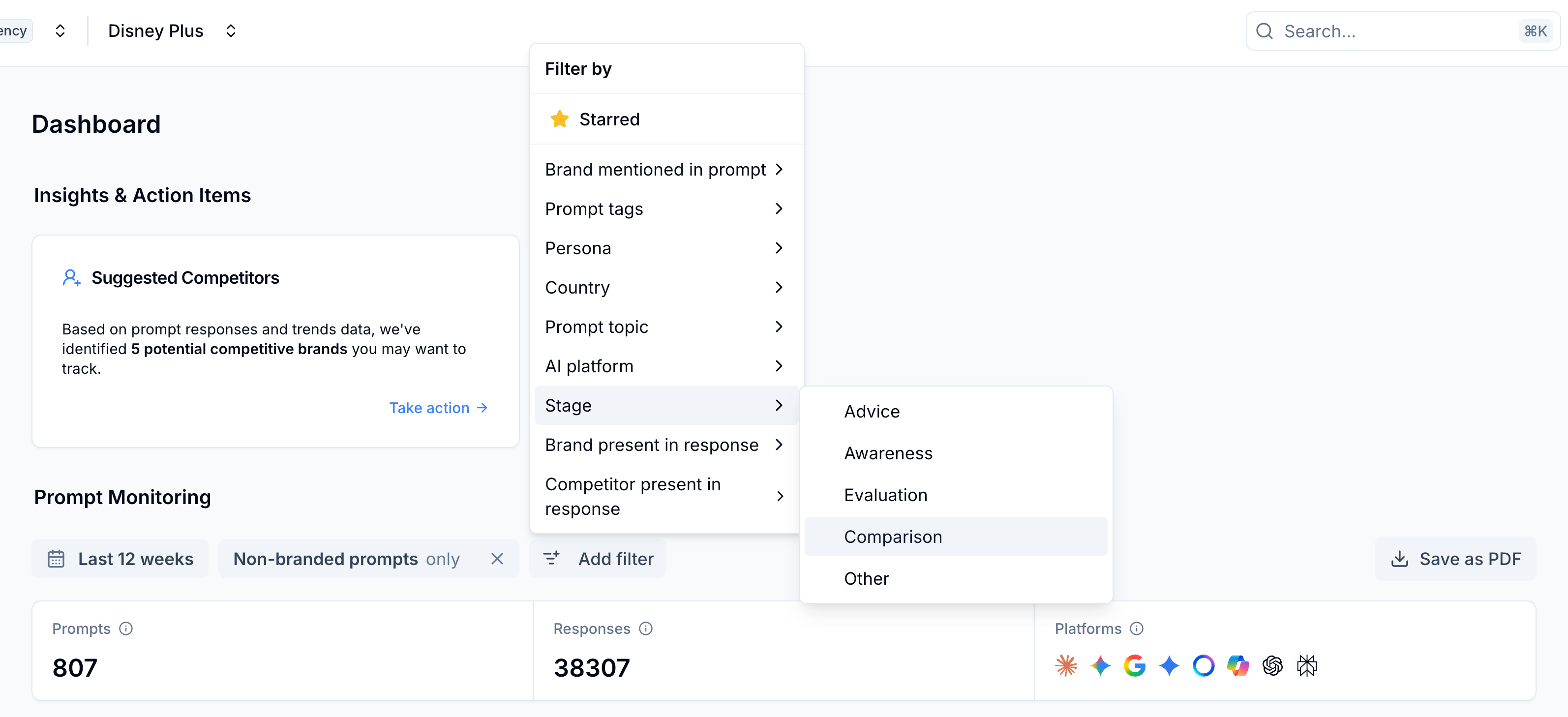Click the Responses info icon

point(646,629)
